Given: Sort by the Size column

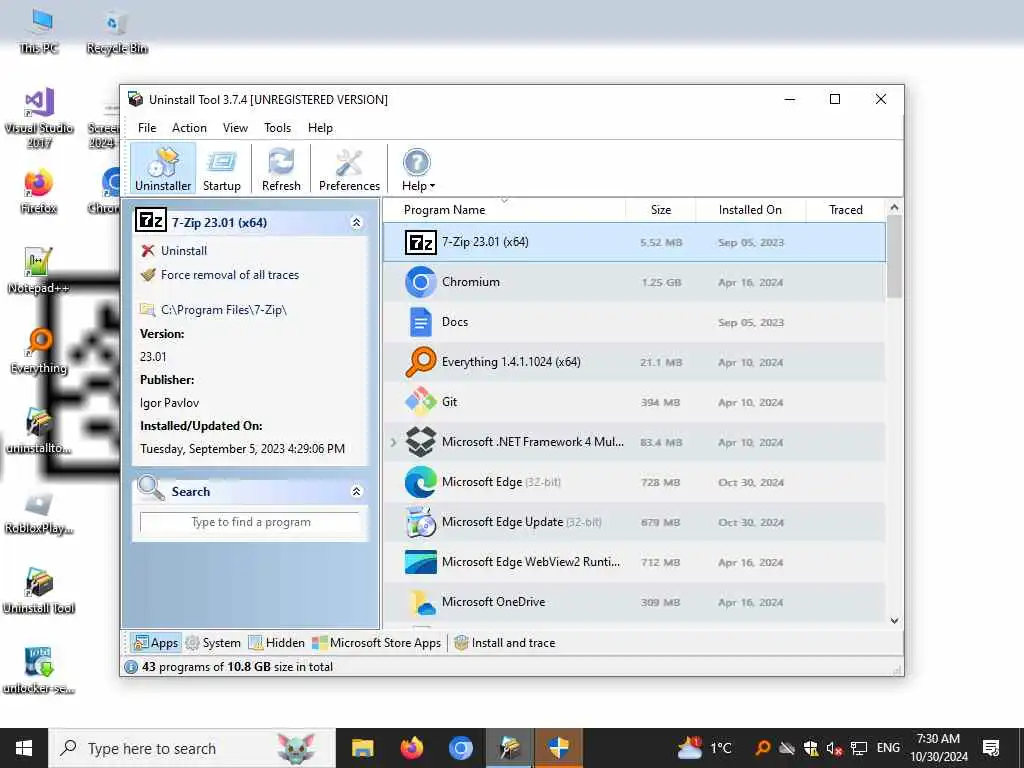Looking at the screenshot, I should point(661,210).
